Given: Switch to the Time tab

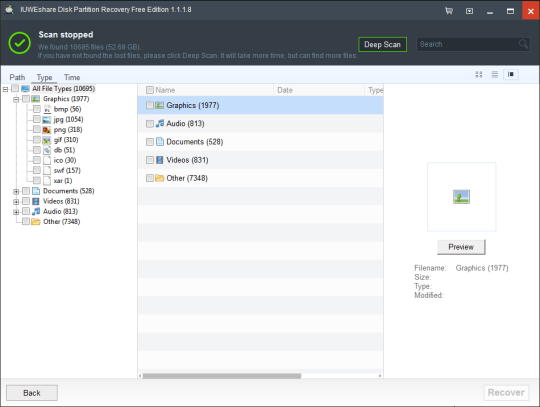Looking at the screenshot, I should (72, 77).
